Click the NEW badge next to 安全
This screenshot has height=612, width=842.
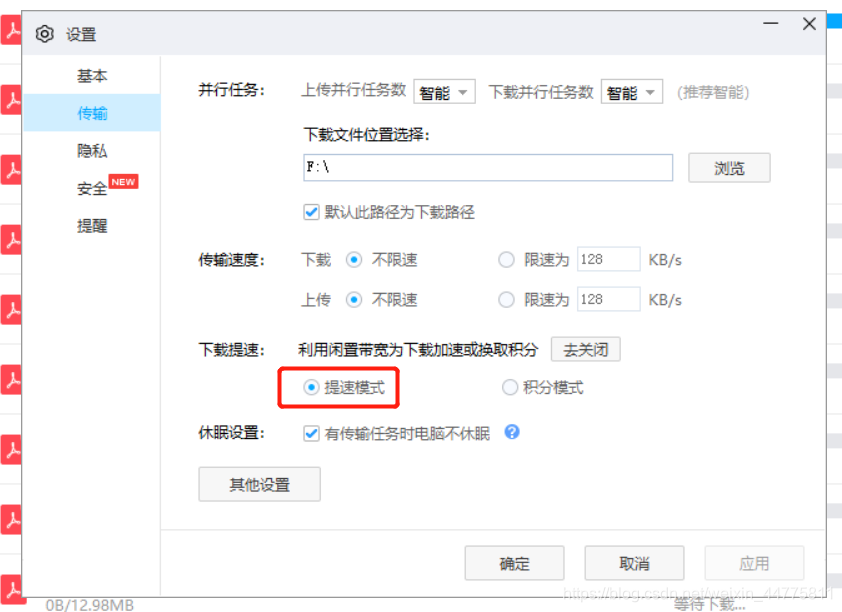[123, 182]
